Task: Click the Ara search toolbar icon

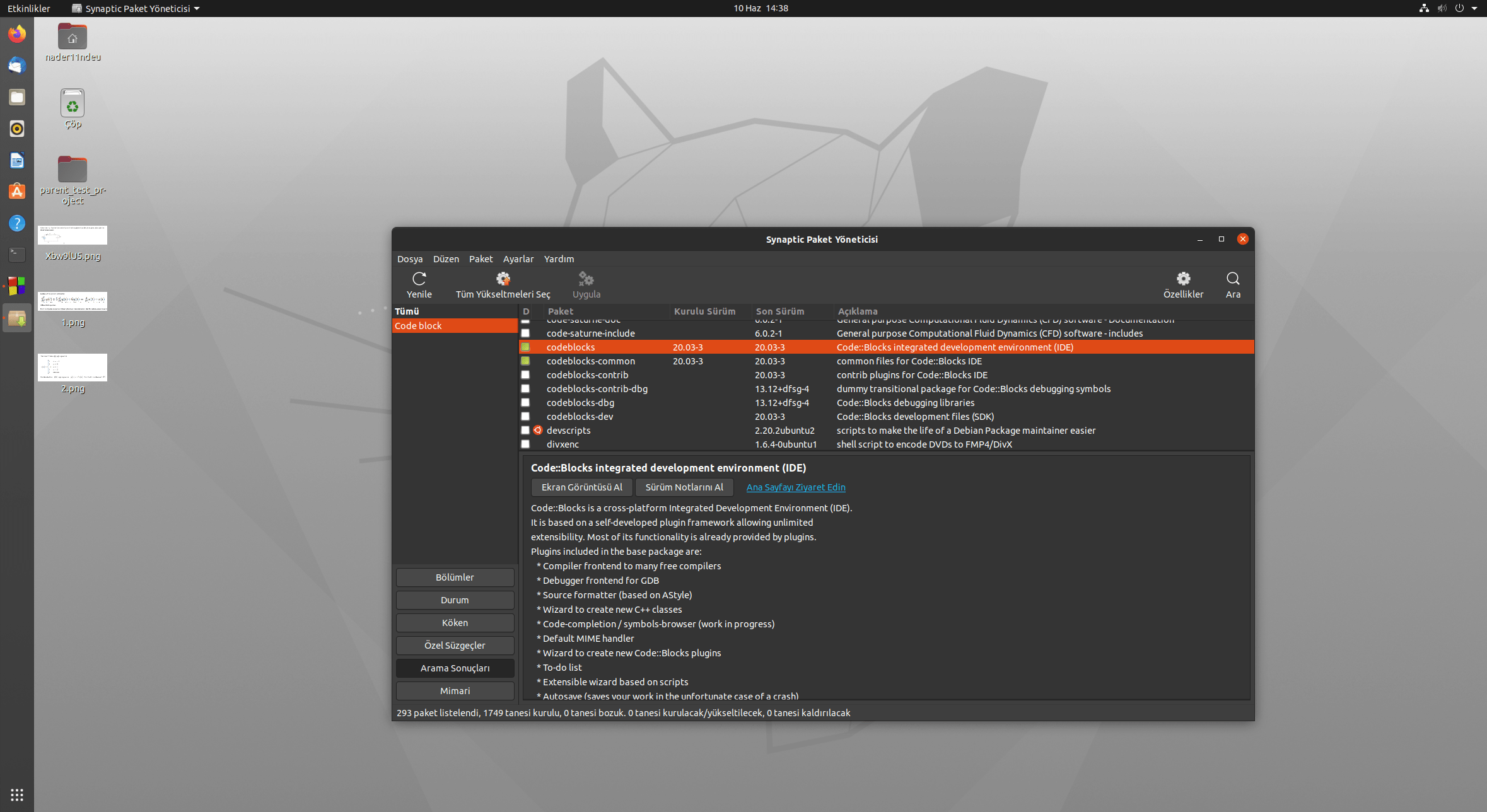Action: click(x=1233, y=285)
